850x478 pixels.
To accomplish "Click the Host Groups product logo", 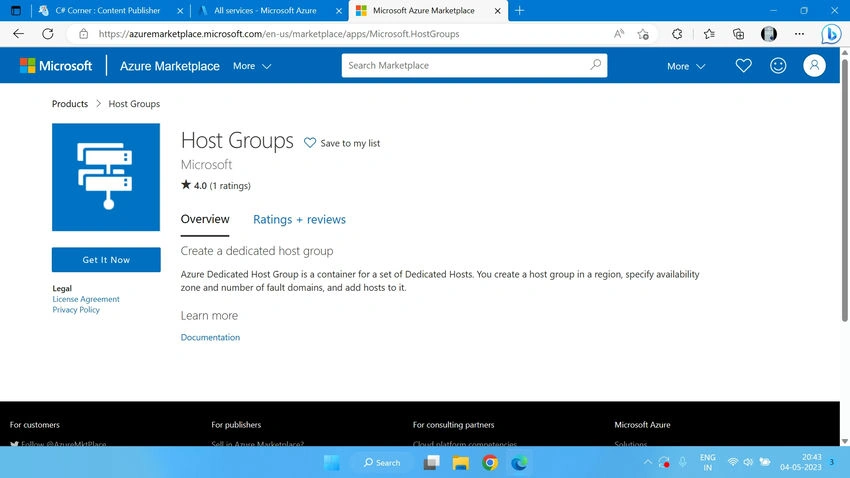I will pyautogui.click(x=106, y=177).
